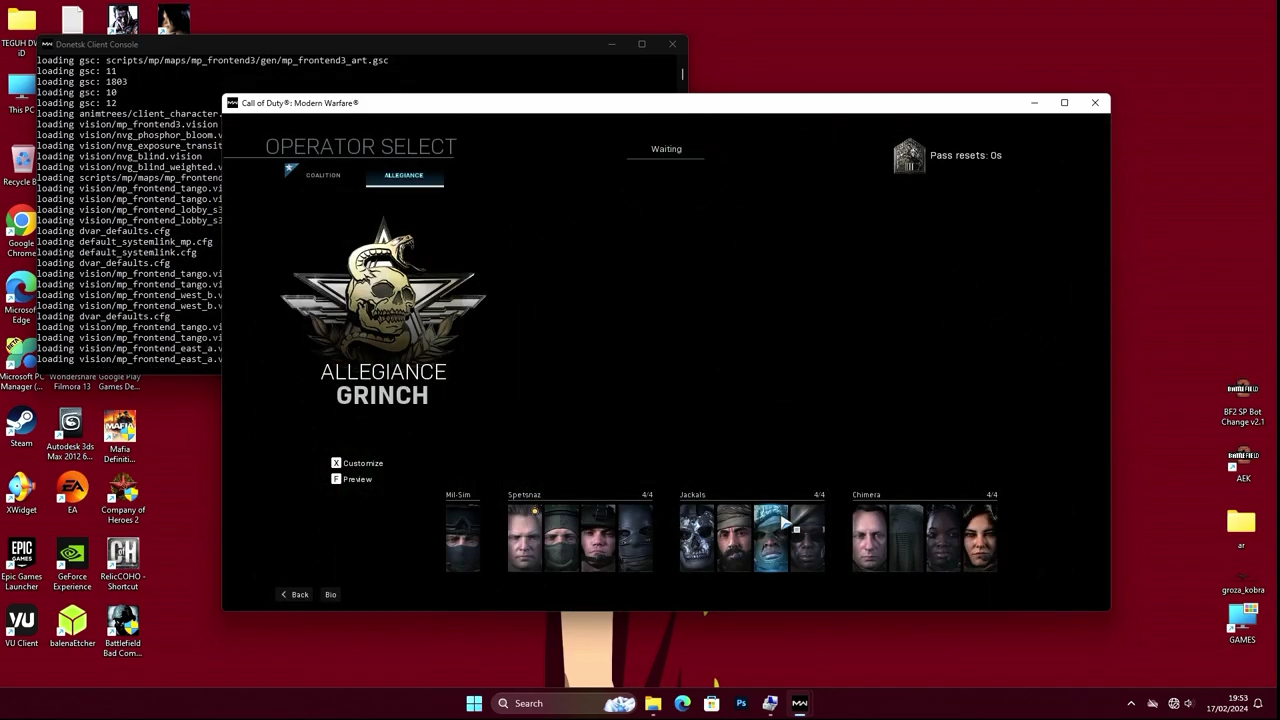The width and height of the screenshot is (1280, 720).
Task: Open Photoshop from the taskbar
Action: click(741, 703)
